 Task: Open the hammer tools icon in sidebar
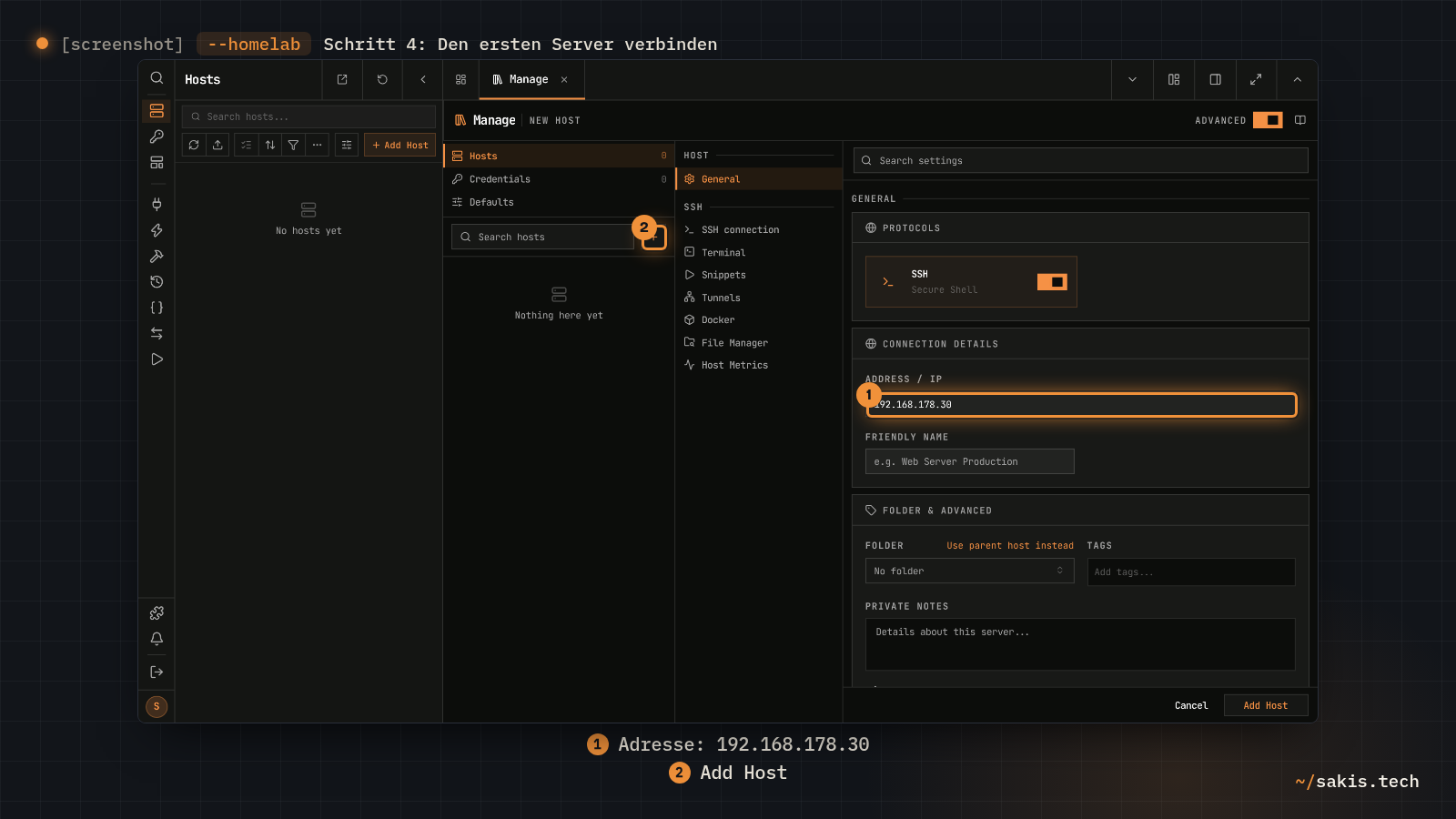(157, 257)
